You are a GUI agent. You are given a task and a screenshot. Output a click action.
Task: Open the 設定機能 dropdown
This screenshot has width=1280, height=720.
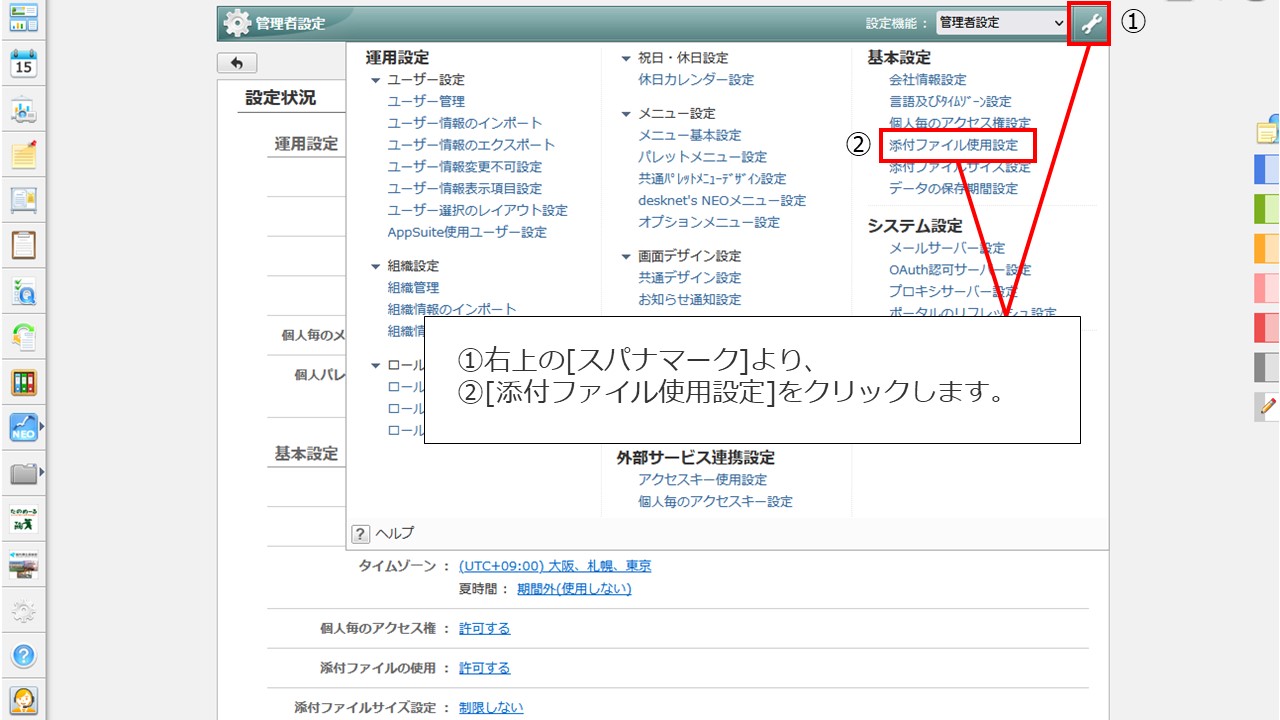1002,23
